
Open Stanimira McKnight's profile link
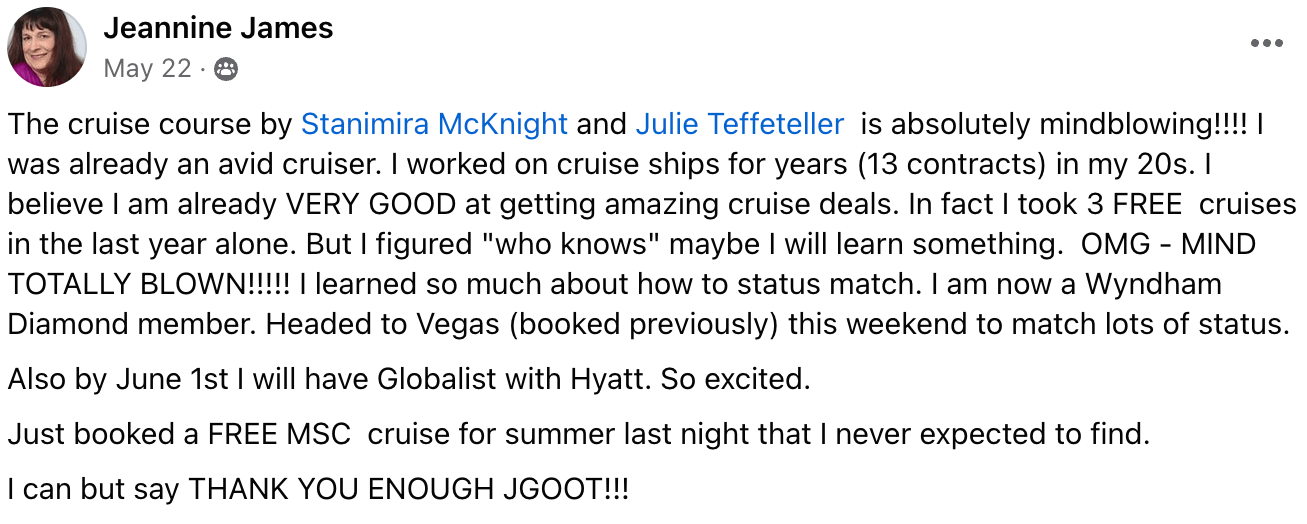(434, 124)
